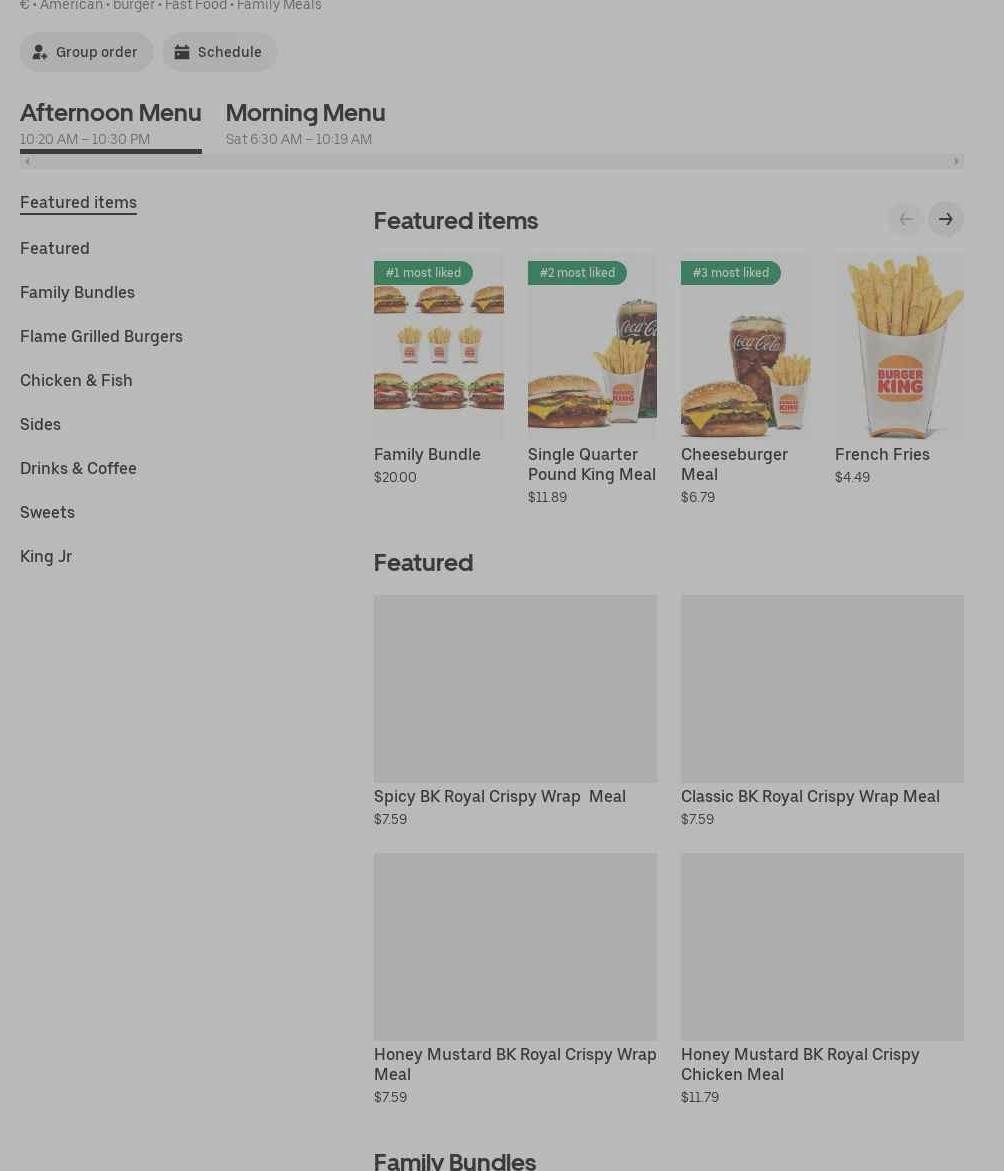Click the previous arrow in Featured items
Image resolution: width=1004 pixels, height=1171 pixels.
click(905, 219)
